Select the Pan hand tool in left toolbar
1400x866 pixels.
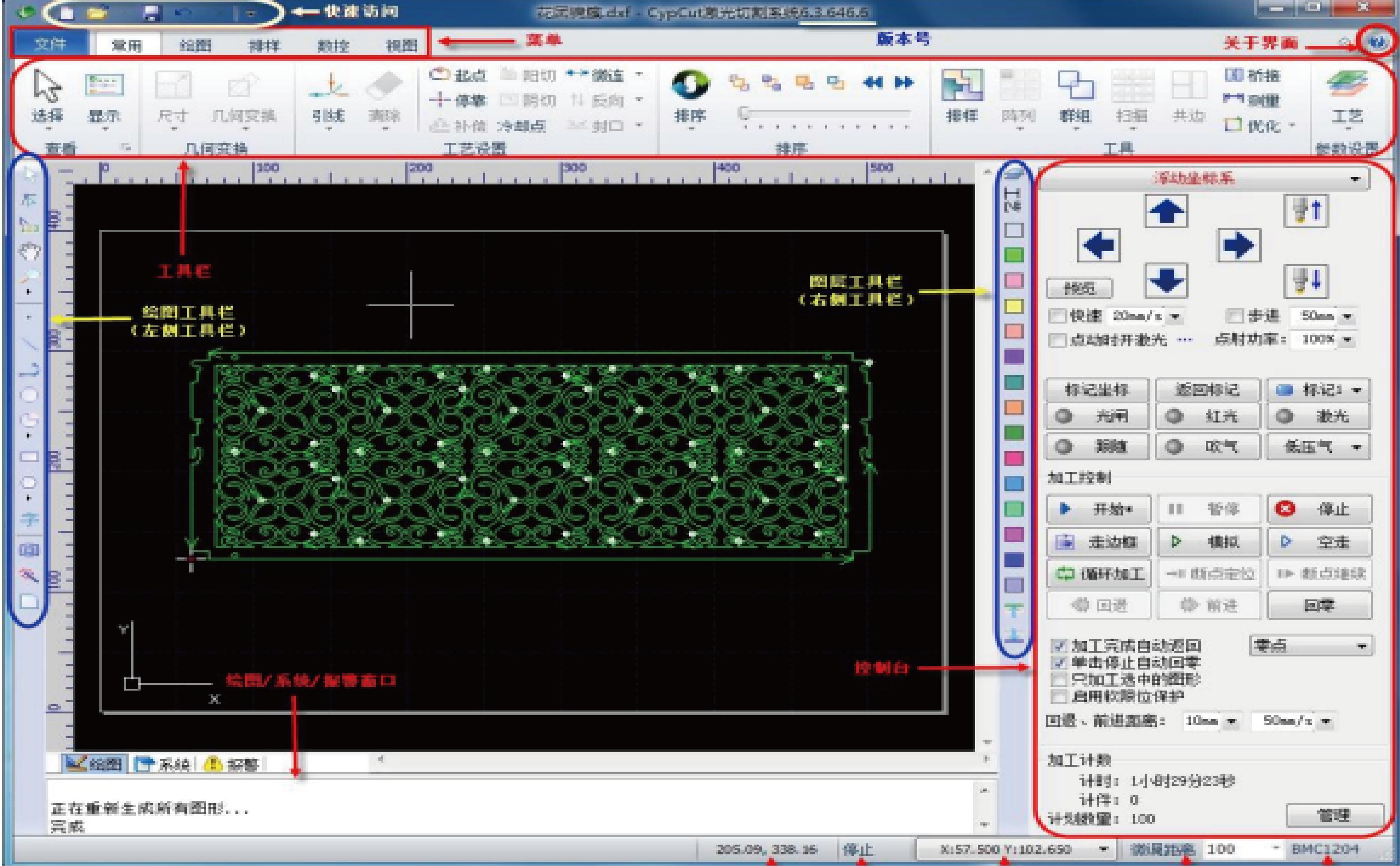(29, 250)
